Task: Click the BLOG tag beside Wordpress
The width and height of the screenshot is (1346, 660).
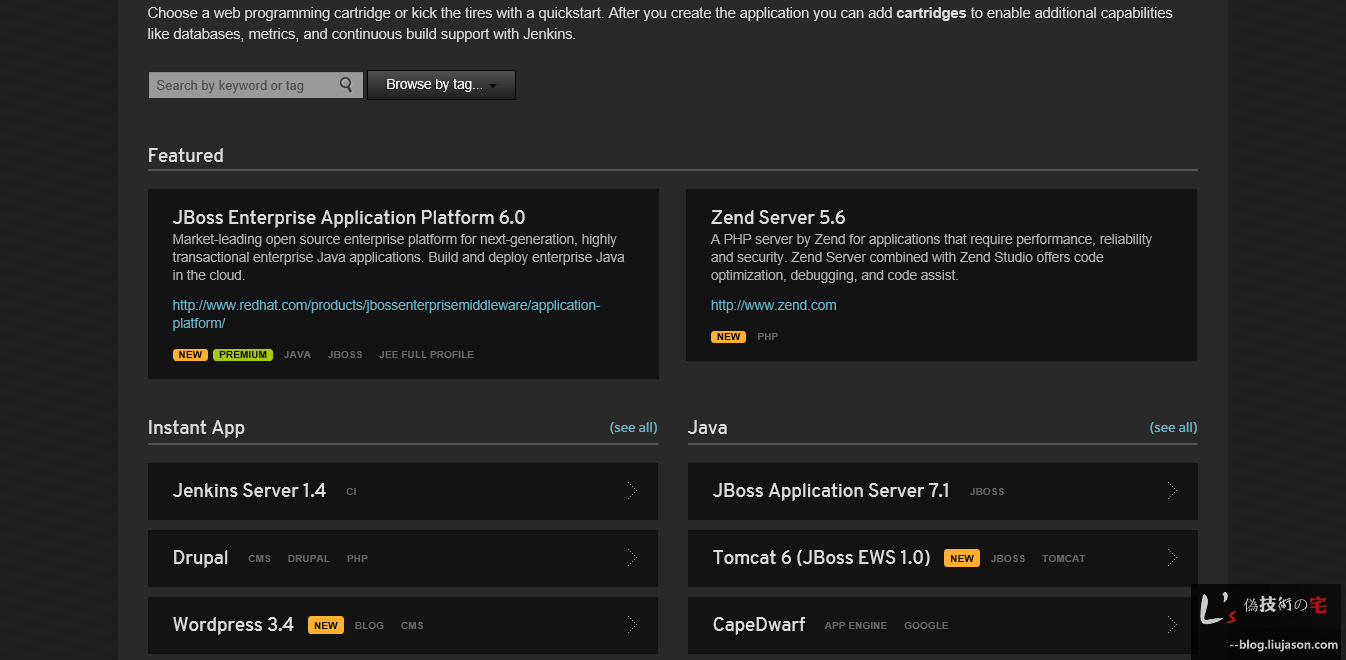Action: (x=369, y=626)
